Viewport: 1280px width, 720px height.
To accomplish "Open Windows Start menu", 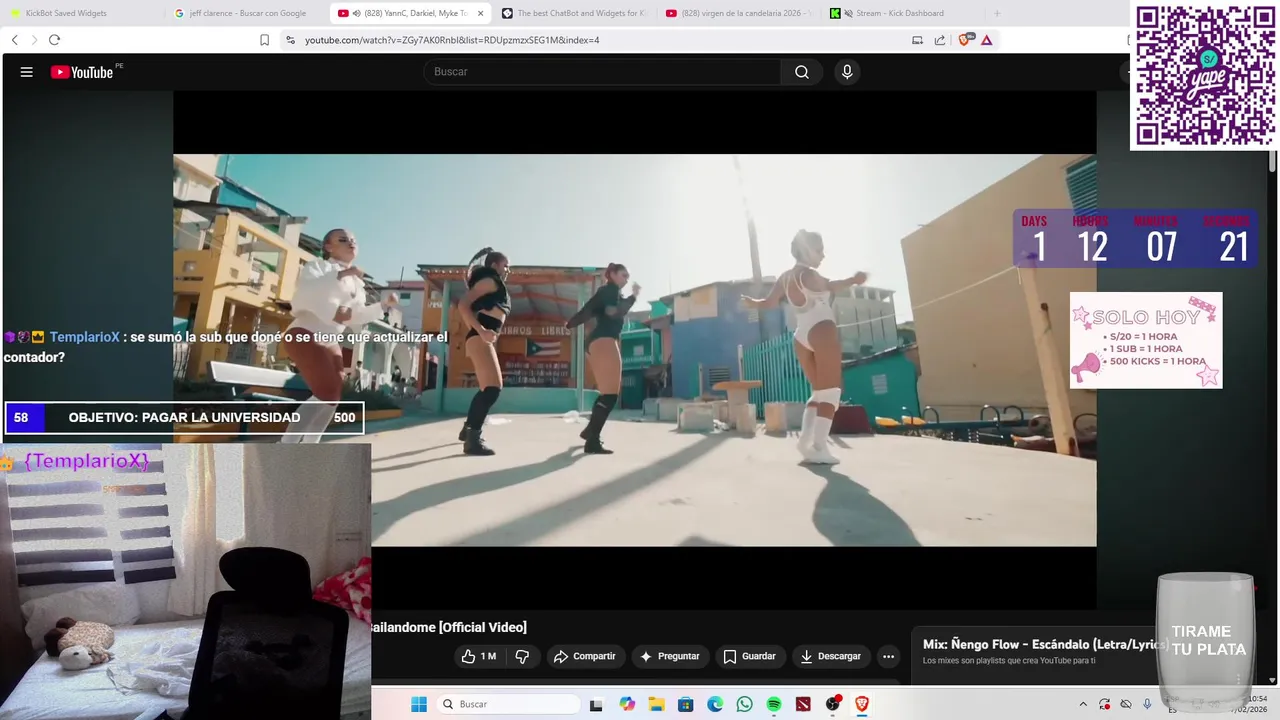I will (419, 704).
